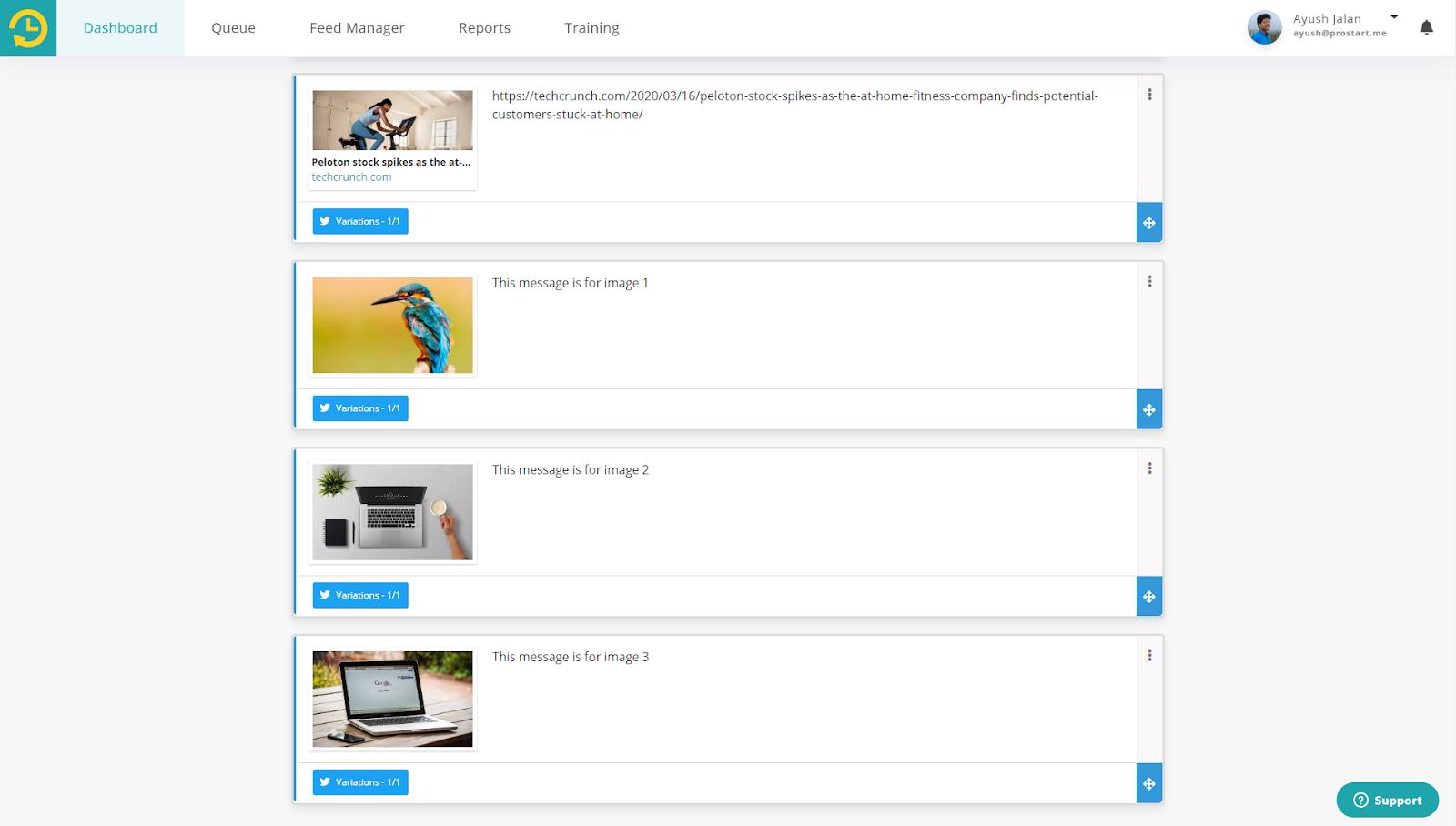View the Reports tab

484,28
